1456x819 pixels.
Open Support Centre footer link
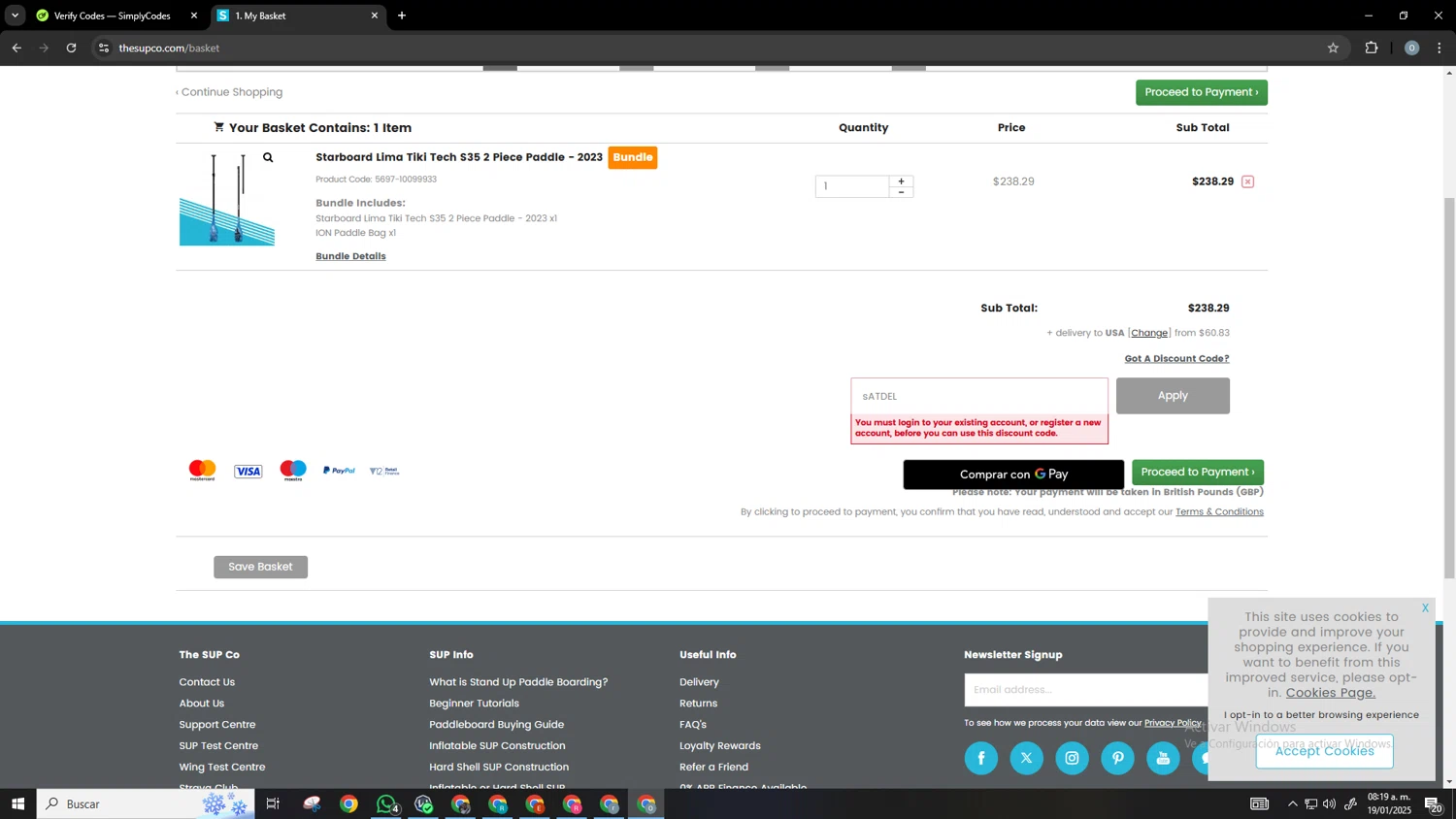coord(217,725)
